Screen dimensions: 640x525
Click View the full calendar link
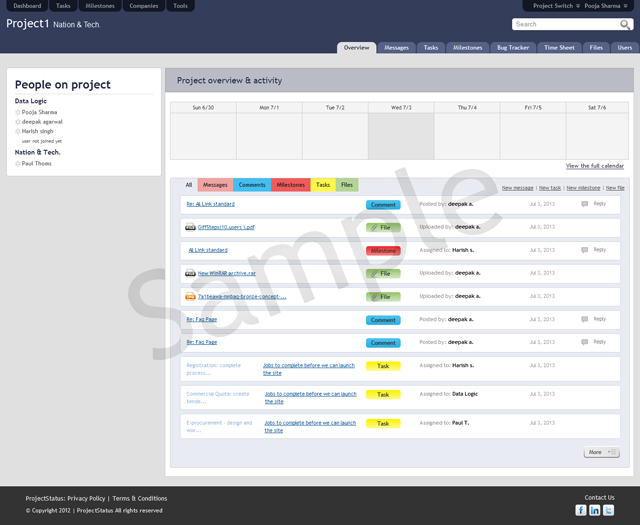coord(594,166)
